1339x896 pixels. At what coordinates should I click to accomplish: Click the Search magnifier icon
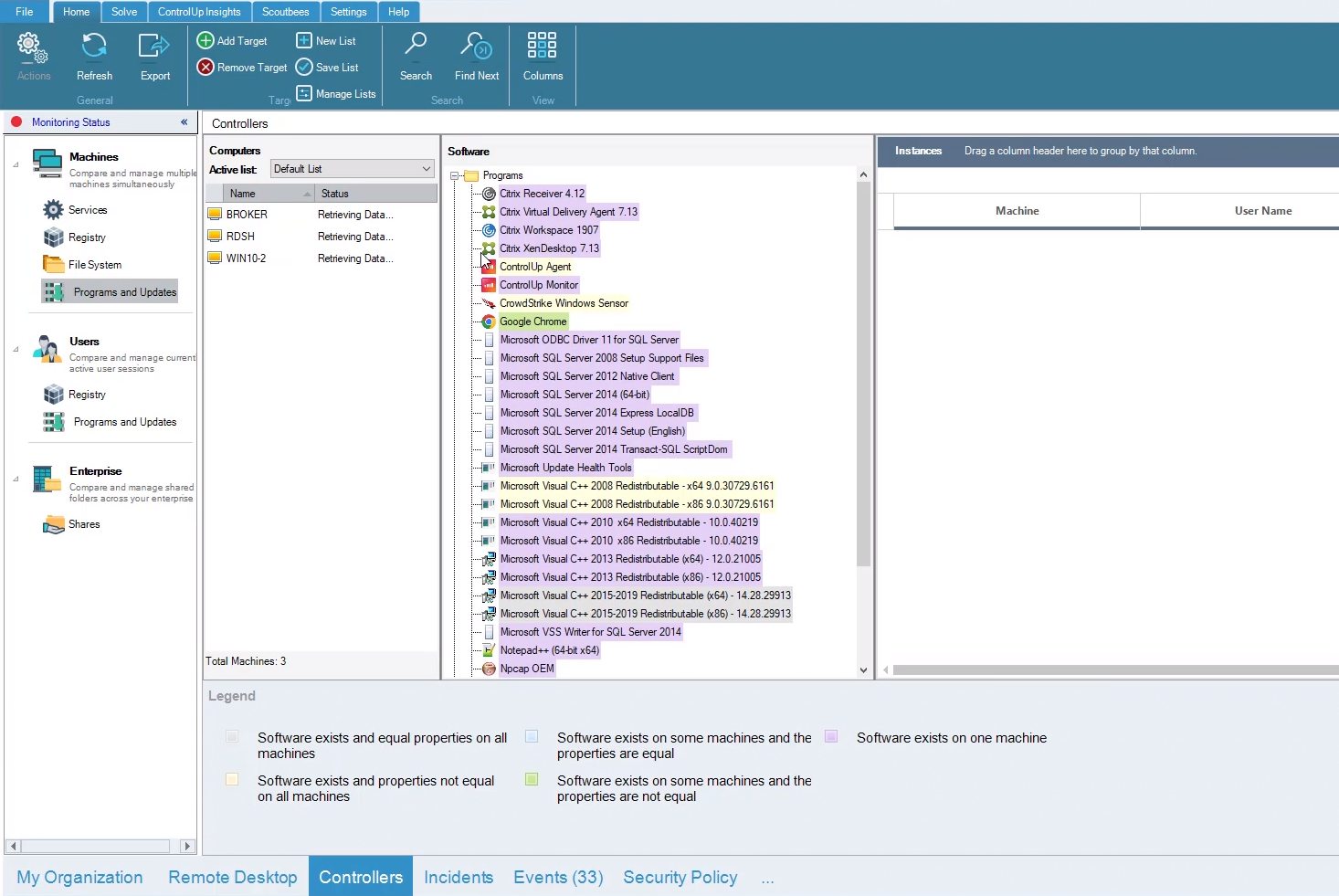(x=416, y=45)
